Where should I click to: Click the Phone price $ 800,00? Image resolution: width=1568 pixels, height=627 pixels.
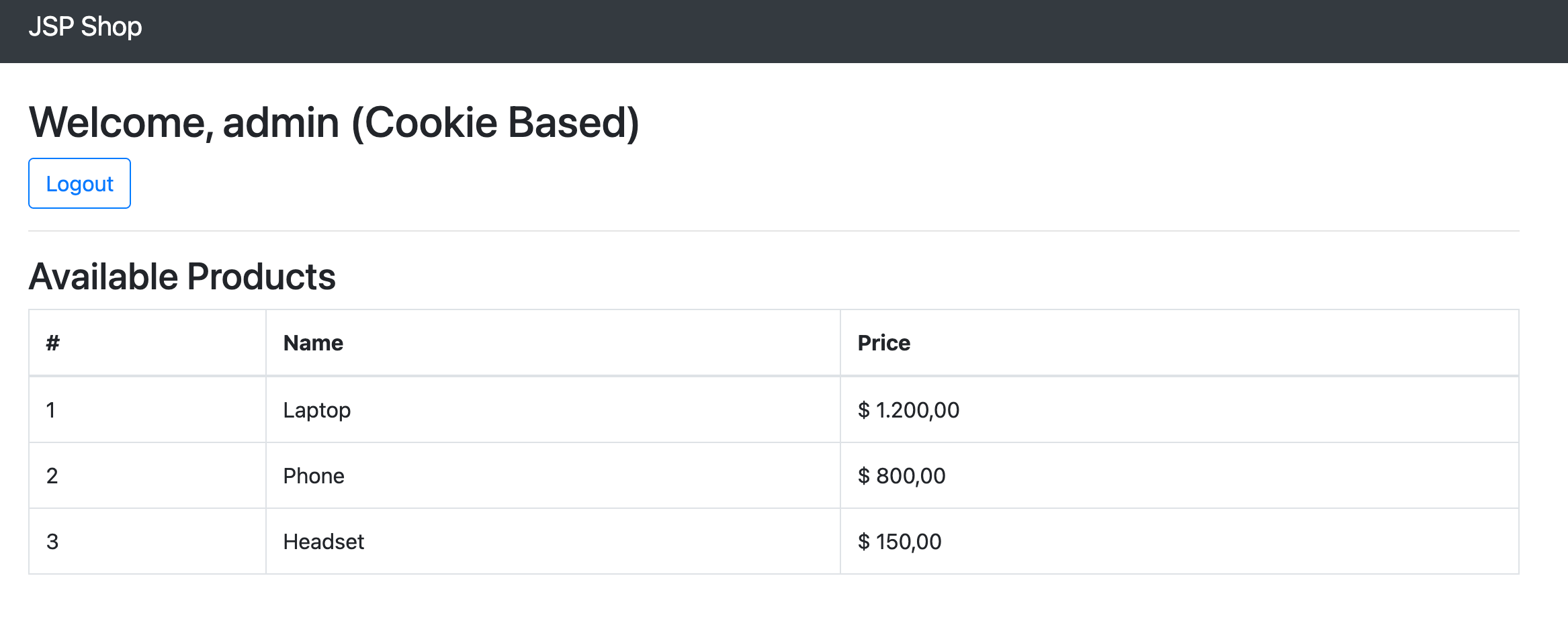coord(902,476)
